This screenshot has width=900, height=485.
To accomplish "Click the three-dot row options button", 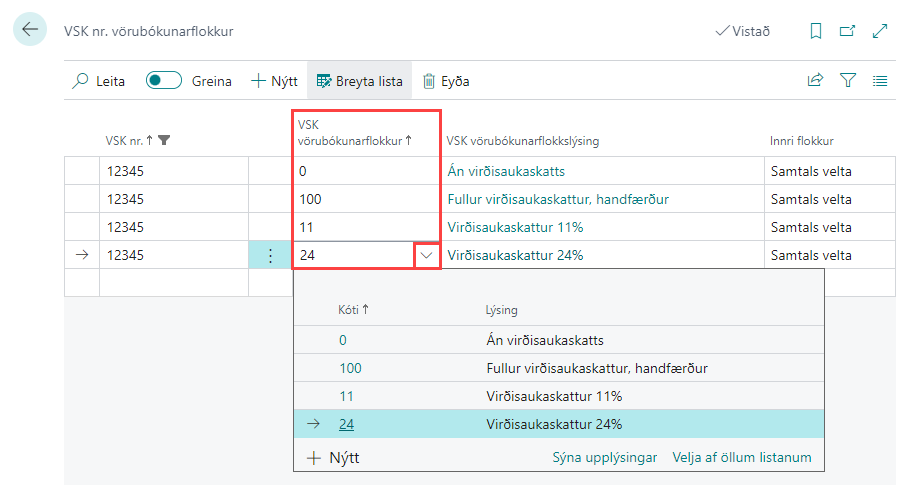I will point(270,255).
